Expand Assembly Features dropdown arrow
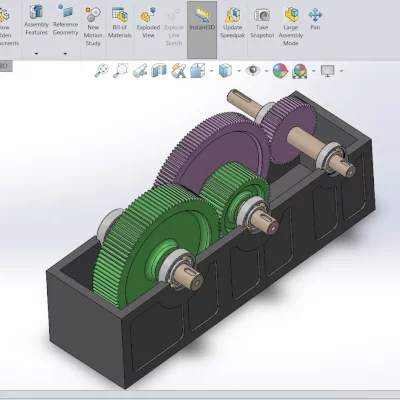This screenshot has height=400, width=400. [x=37, y=54]
